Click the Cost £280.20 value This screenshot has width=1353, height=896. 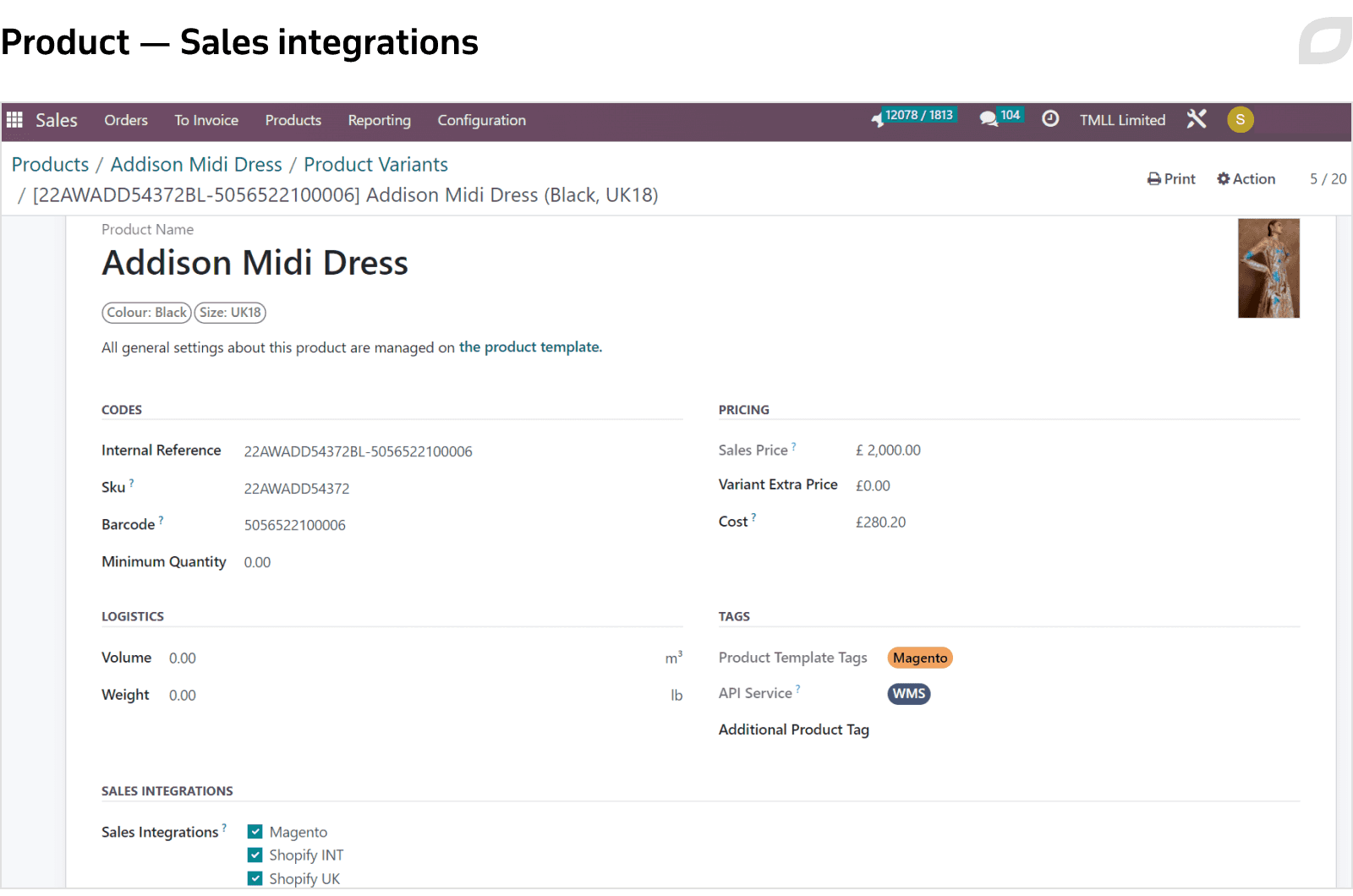click(x=880, y=522)
